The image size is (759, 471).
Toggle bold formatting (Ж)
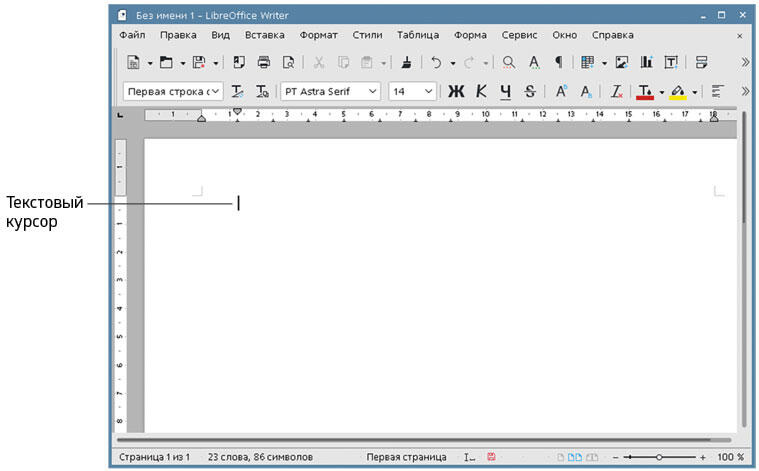(x=456, y=91)
